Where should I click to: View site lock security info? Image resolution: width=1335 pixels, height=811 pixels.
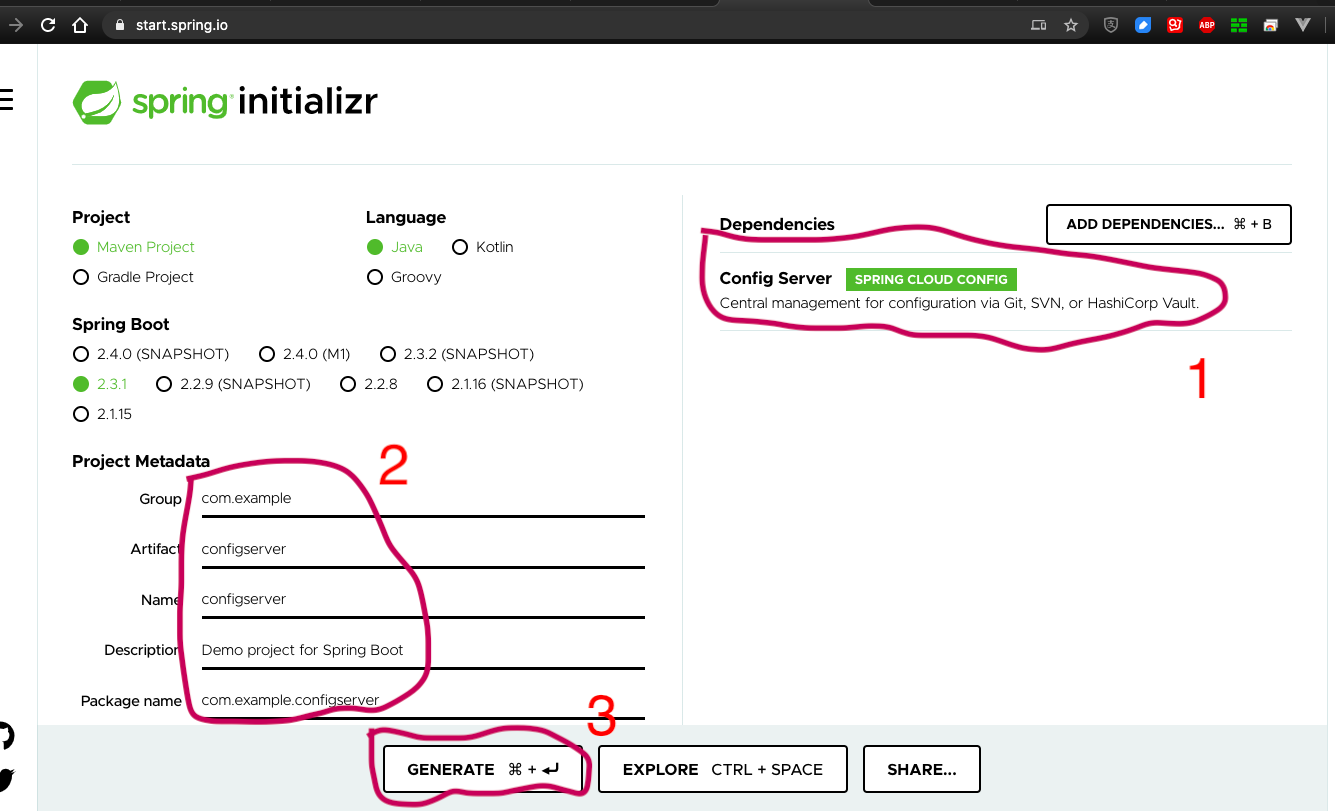(120, 25)
